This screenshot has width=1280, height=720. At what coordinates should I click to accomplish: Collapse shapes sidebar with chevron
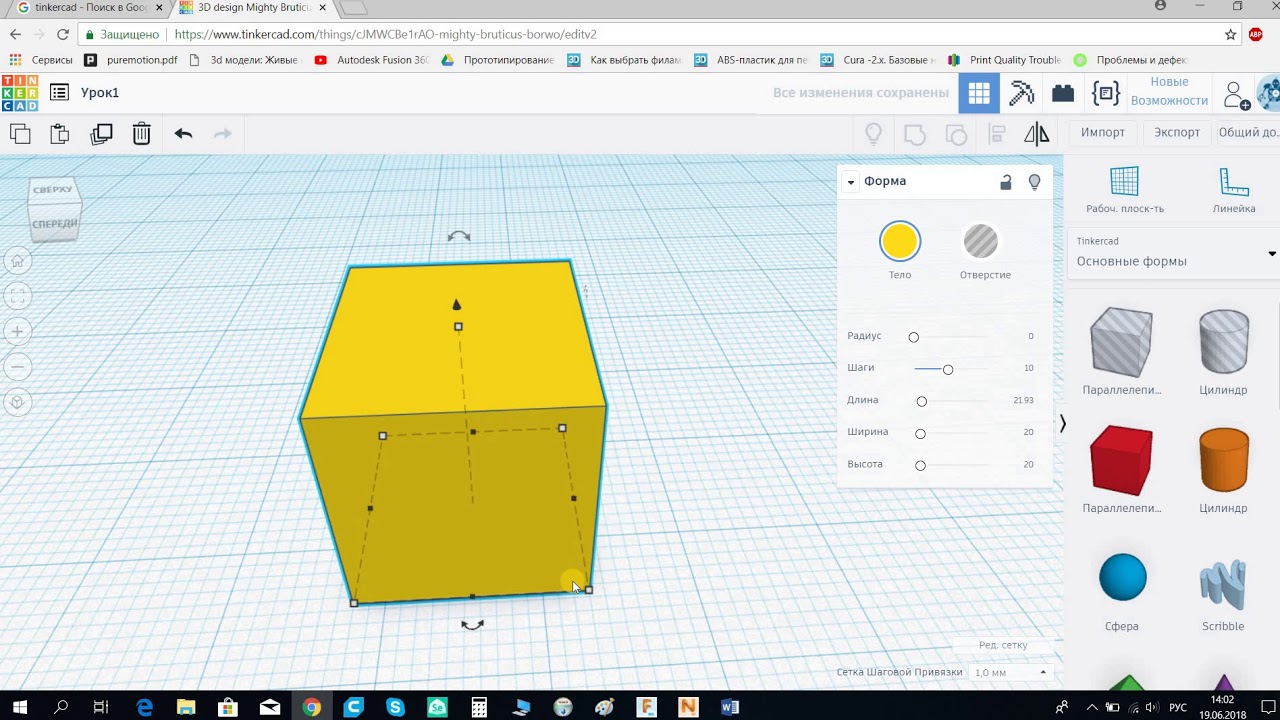pos(1062,424)
